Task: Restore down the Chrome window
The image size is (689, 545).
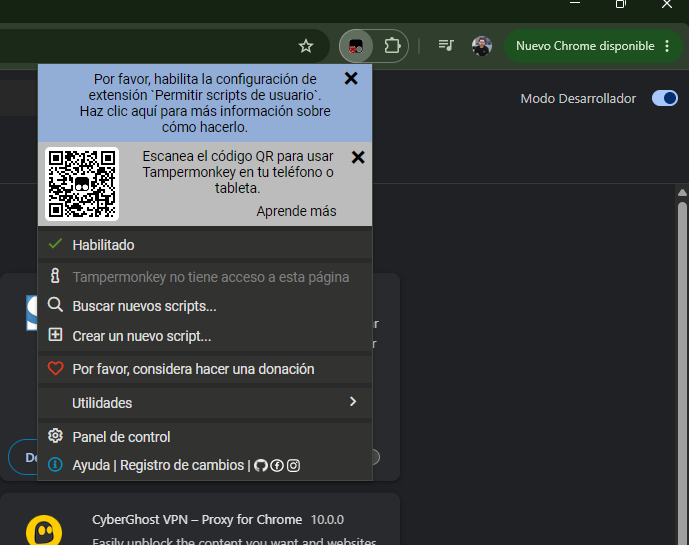Action: [620, 4]
